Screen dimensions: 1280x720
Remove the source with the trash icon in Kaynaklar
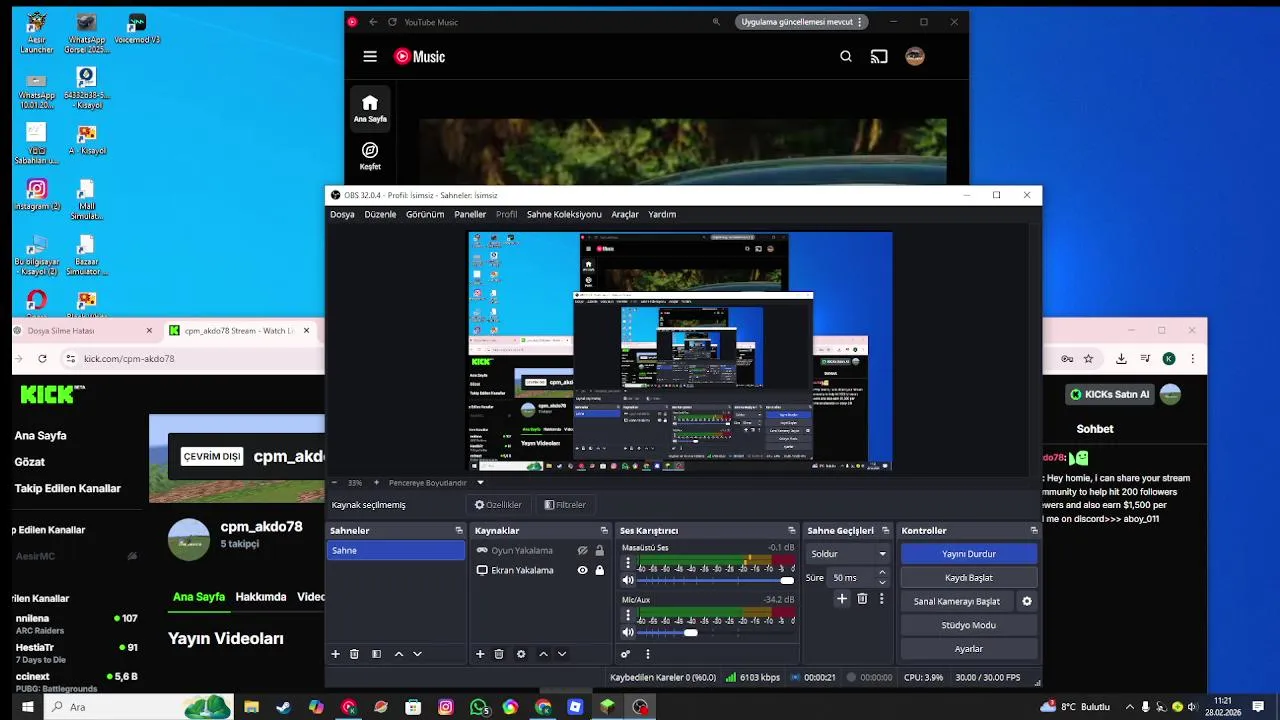click(x=499, y=654)
